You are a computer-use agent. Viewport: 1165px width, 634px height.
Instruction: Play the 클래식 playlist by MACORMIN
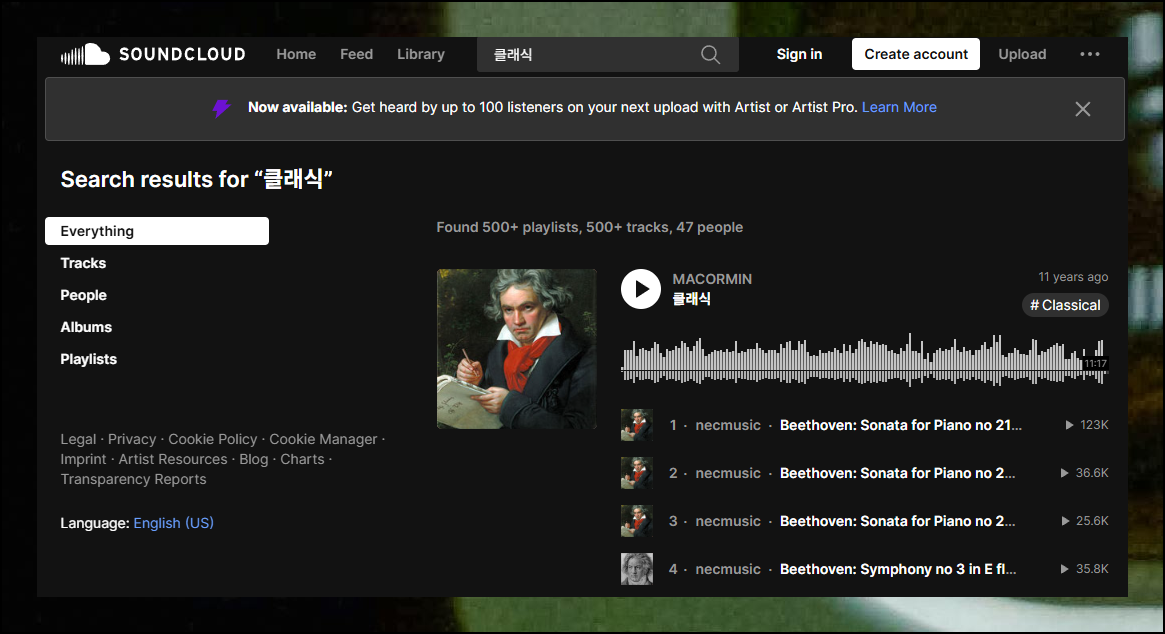pos(640,288)
